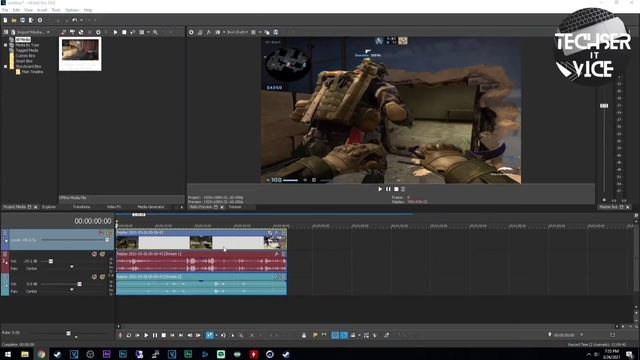
Task: Click the timeline transport Play button
Action: (x=146, y=335)
